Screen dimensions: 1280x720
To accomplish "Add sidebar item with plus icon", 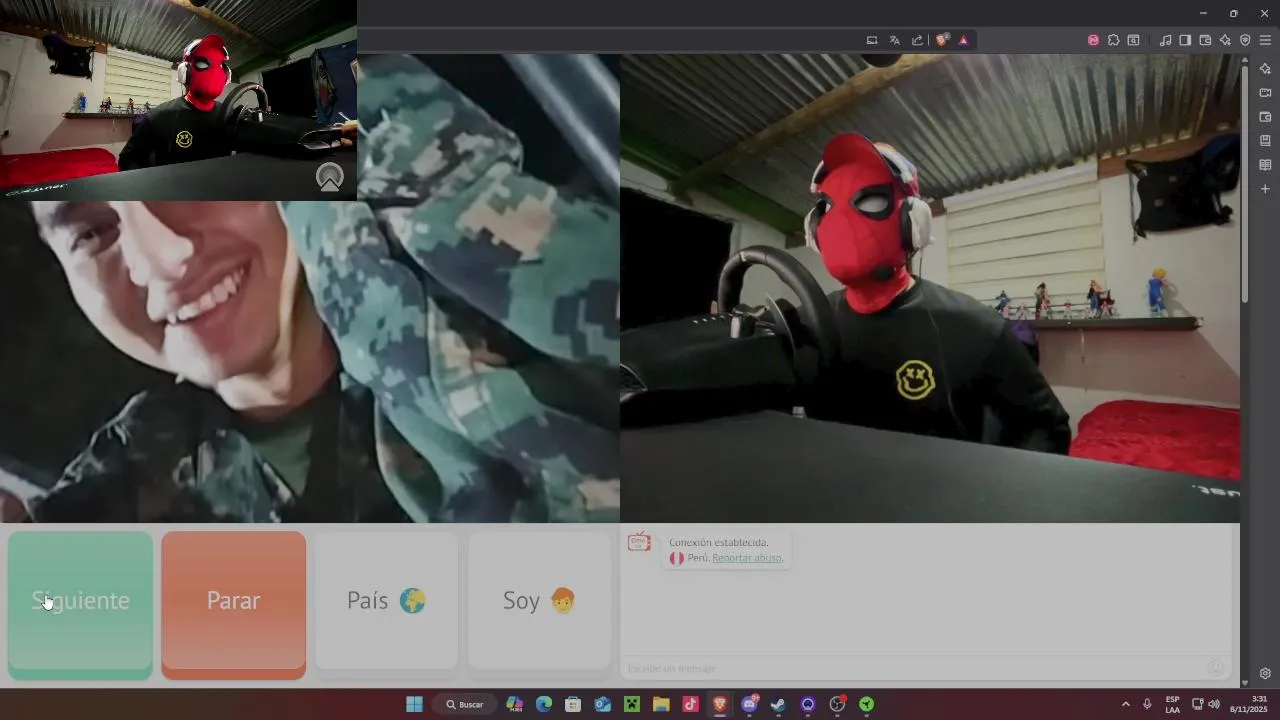I will coord(1265,189).
